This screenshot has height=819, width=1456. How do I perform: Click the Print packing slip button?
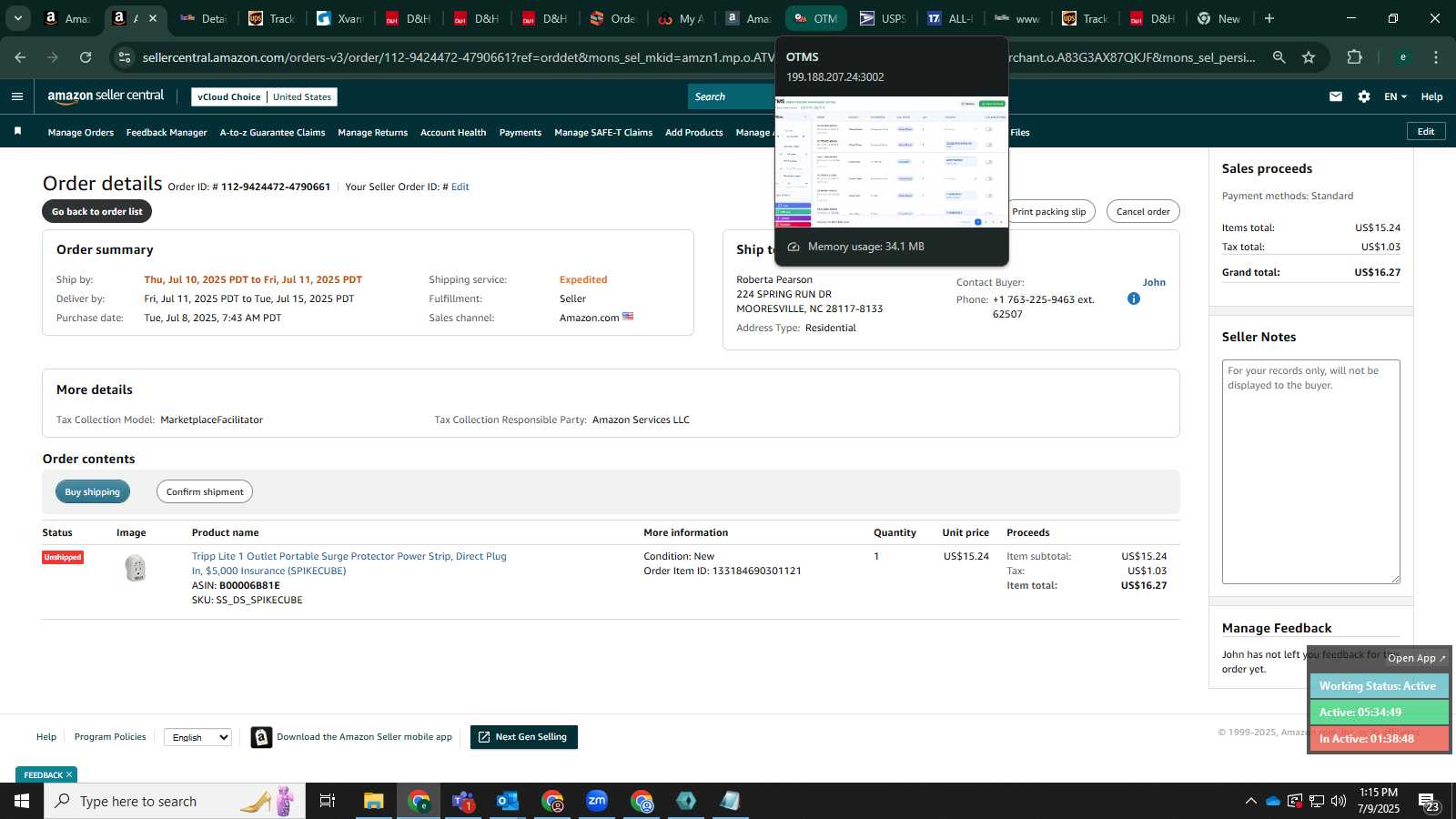1049,211
